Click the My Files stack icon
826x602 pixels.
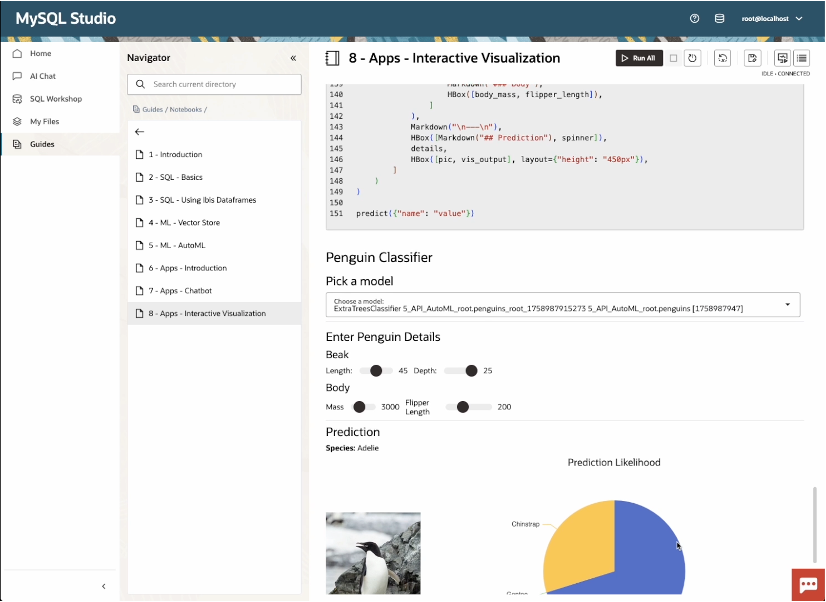coord(17,121)
